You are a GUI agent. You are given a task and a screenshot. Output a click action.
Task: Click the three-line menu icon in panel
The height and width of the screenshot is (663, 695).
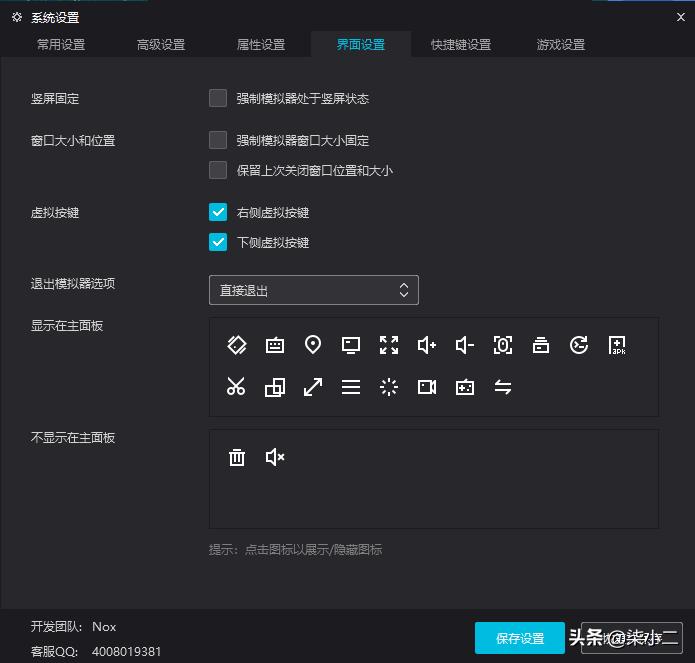tap(351, 387)
